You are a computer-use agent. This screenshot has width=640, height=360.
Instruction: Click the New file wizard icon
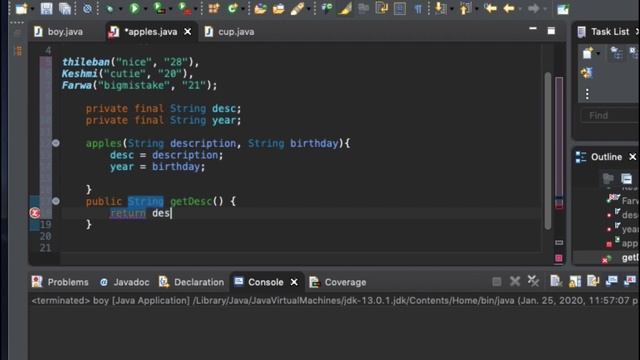point(21,8)
